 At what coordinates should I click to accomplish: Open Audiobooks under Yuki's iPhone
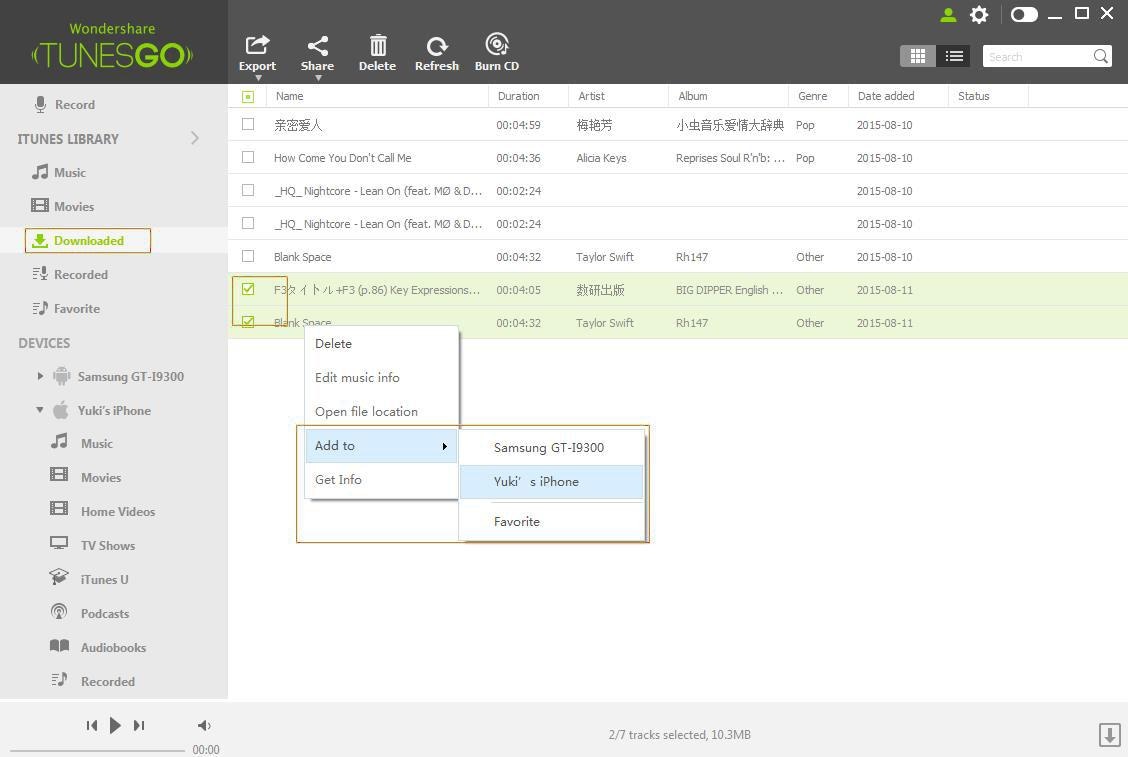(98, 647)
